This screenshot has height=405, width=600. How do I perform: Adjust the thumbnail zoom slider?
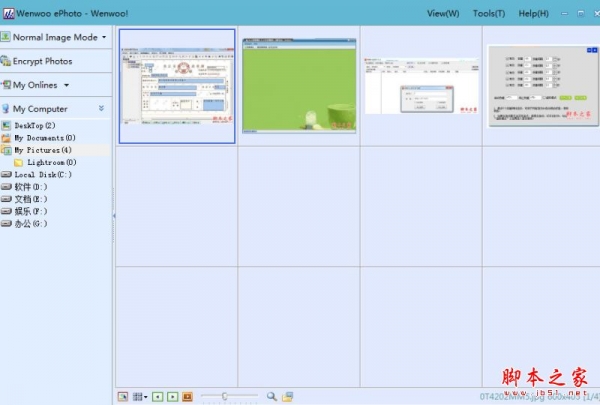coord(225,396)
